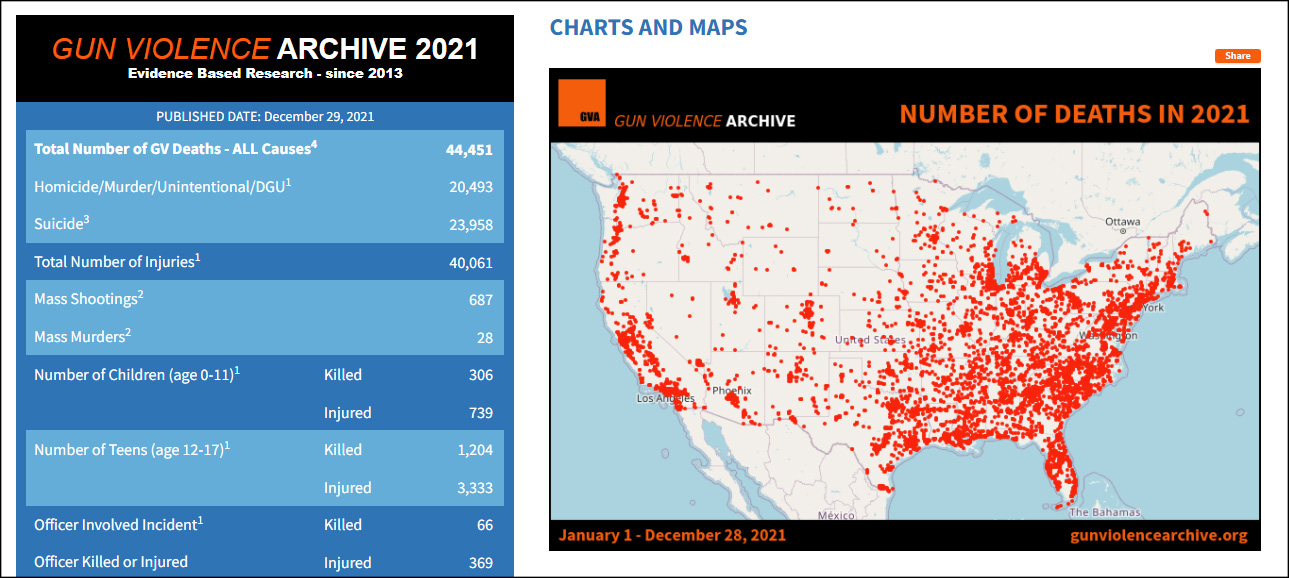Click the Mass Murders row label
1289x578 pixels.
[83, 336]
